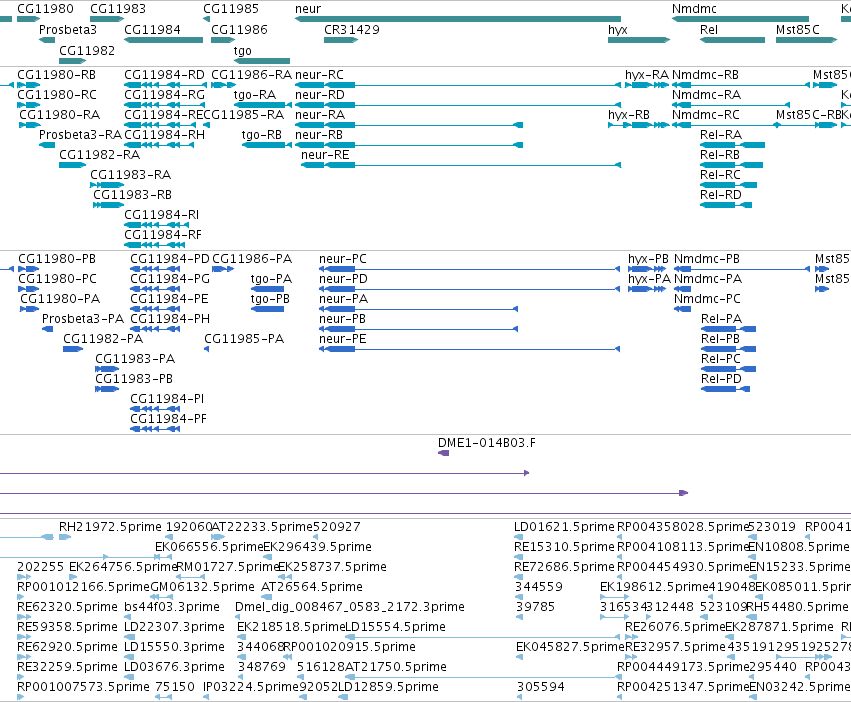
Task: Click the Rel-PD protein label
Action: [x=721, y=378]
